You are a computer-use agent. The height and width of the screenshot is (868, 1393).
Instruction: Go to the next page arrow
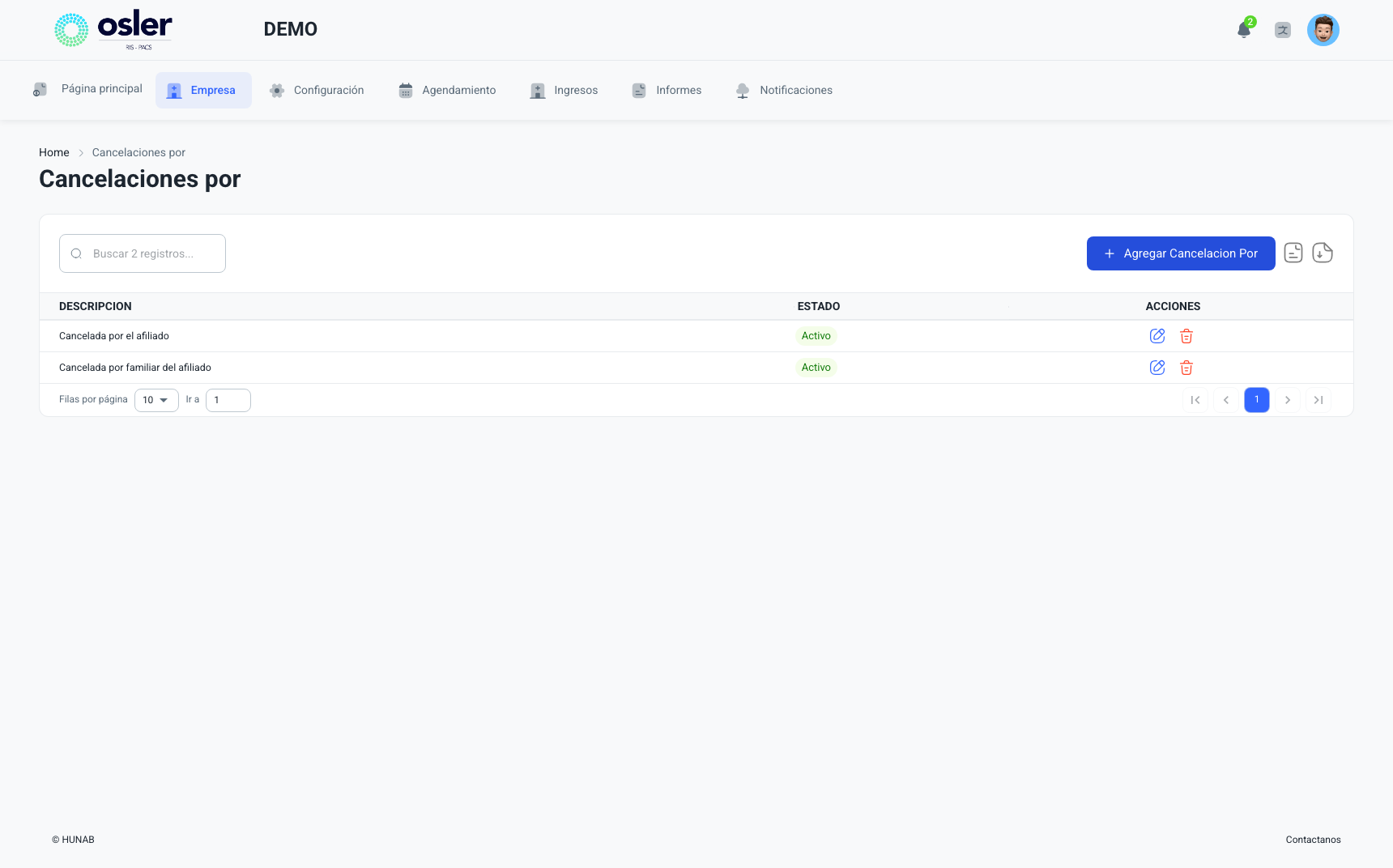[x=1288, y=400]
